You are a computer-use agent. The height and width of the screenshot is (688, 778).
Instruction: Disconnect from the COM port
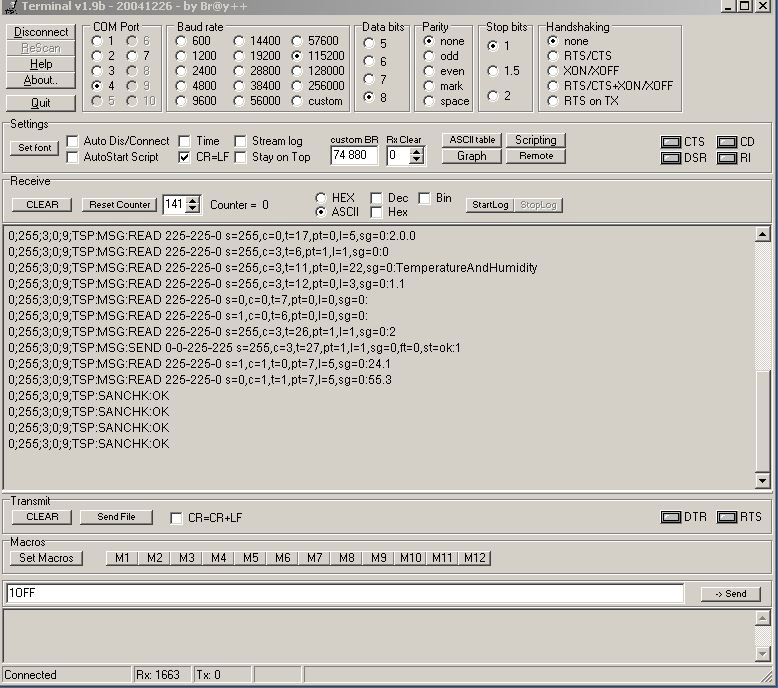(41, 32)
